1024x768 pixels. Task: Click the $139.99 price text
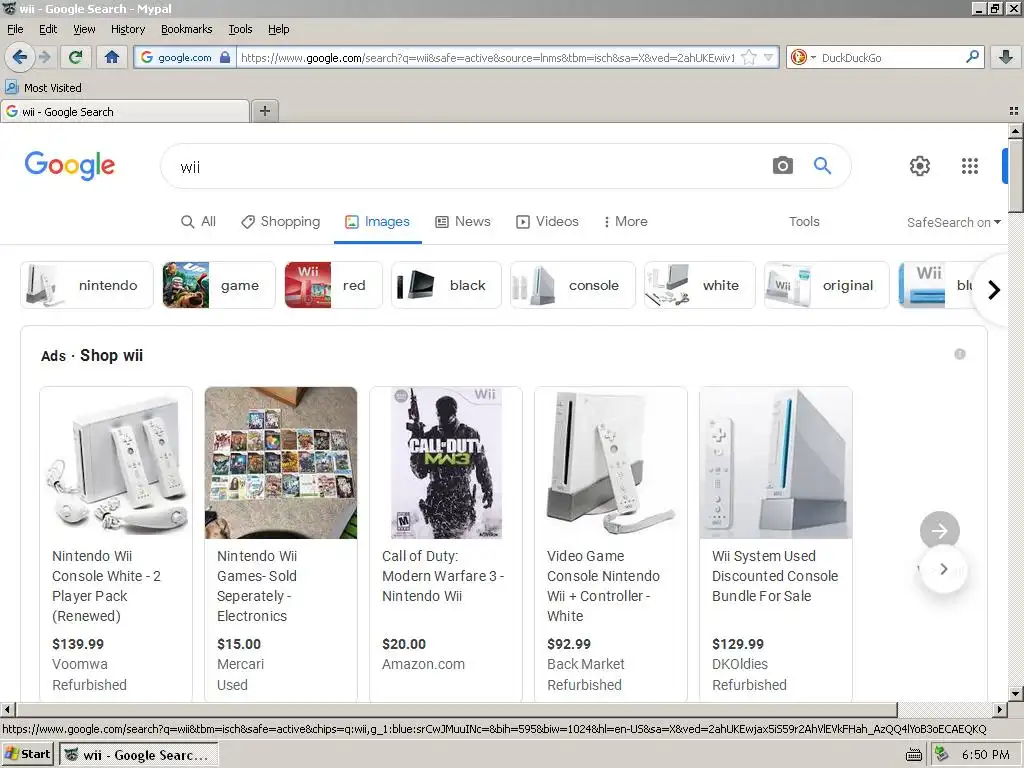78,644
